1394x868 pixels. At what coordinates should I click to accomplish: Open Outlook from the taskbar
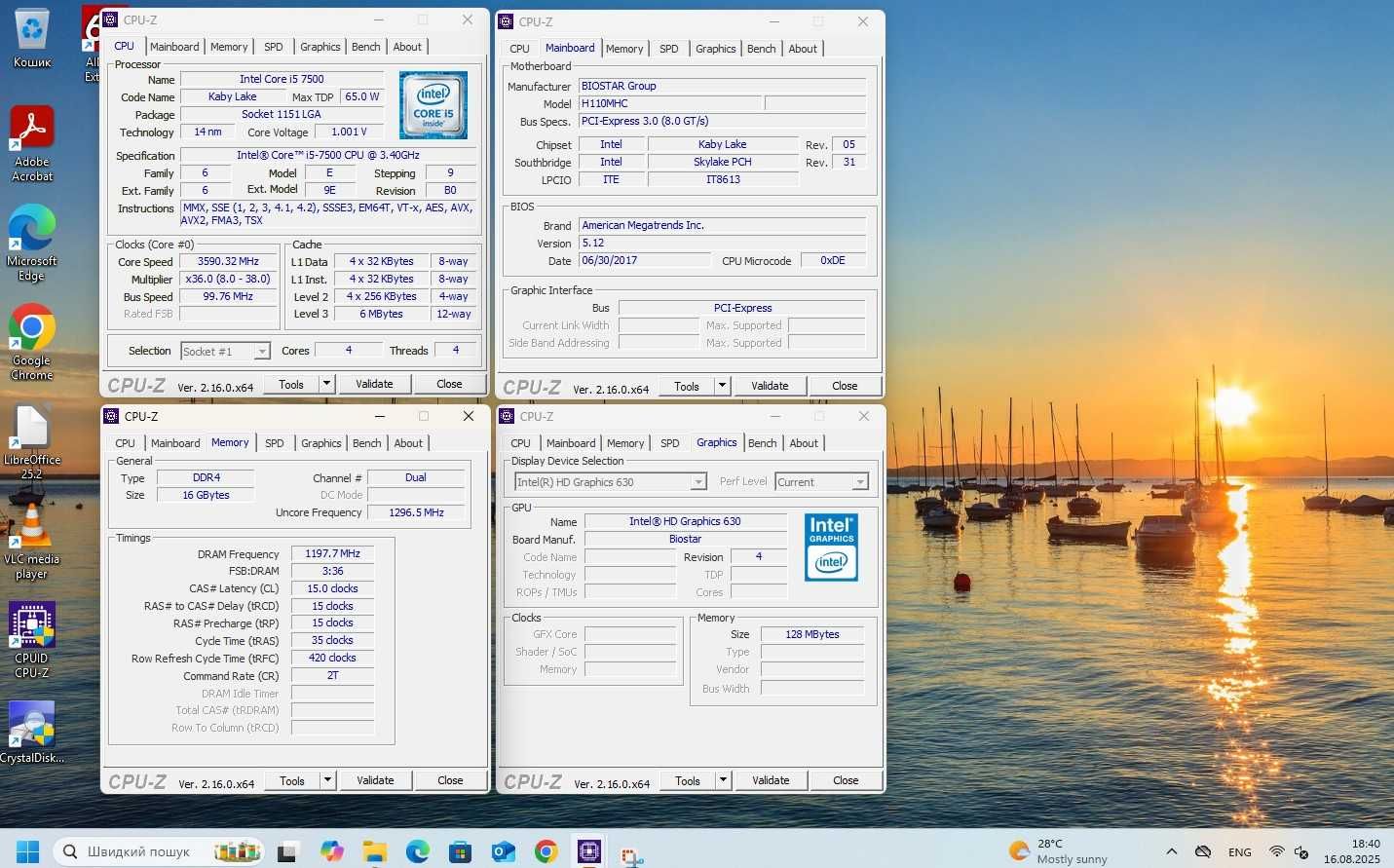tap(503, 852)
